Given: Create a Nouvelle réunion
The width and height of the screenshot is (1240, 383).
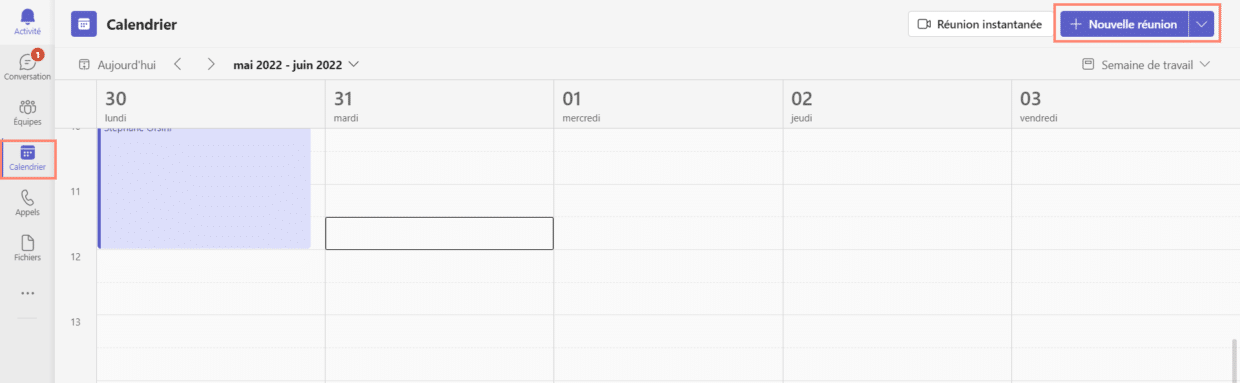Looking at the screenshot, I should coord(1125,24).
